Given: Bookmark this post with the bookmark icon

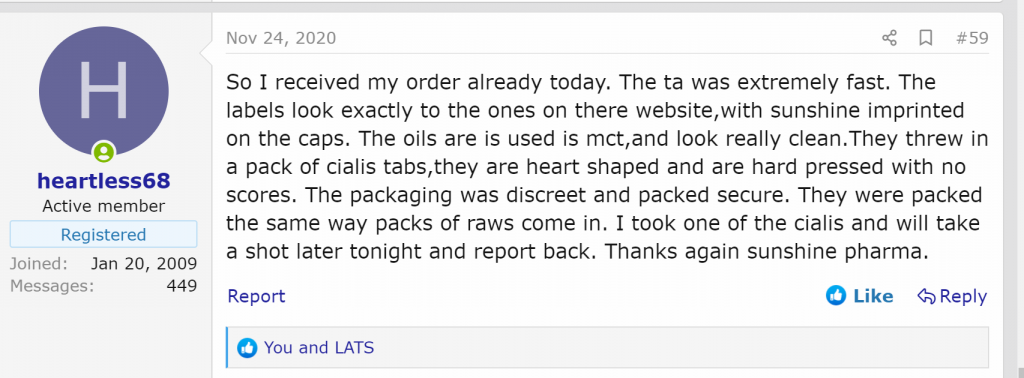Looking at the screenshot, I should [x=925, y=38].
